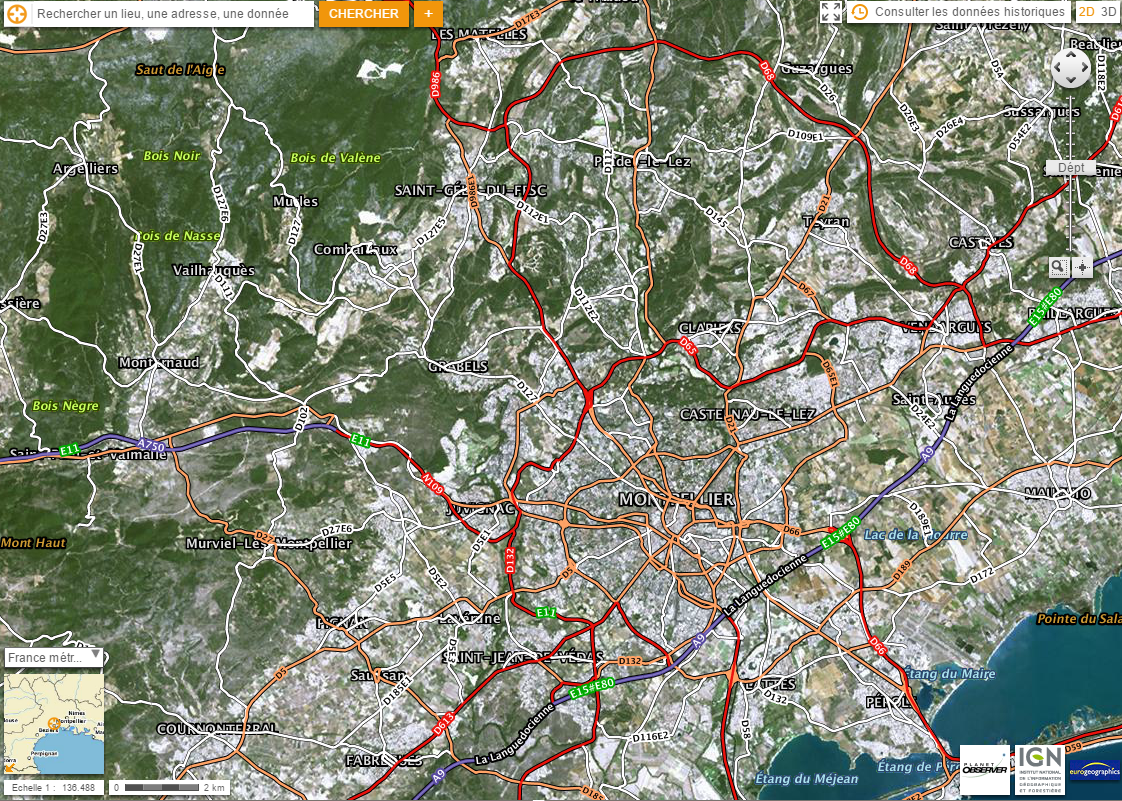The image size is (1122, 801).
Task: Click the MONTPELLIER city label
Action: coord(676,499)
